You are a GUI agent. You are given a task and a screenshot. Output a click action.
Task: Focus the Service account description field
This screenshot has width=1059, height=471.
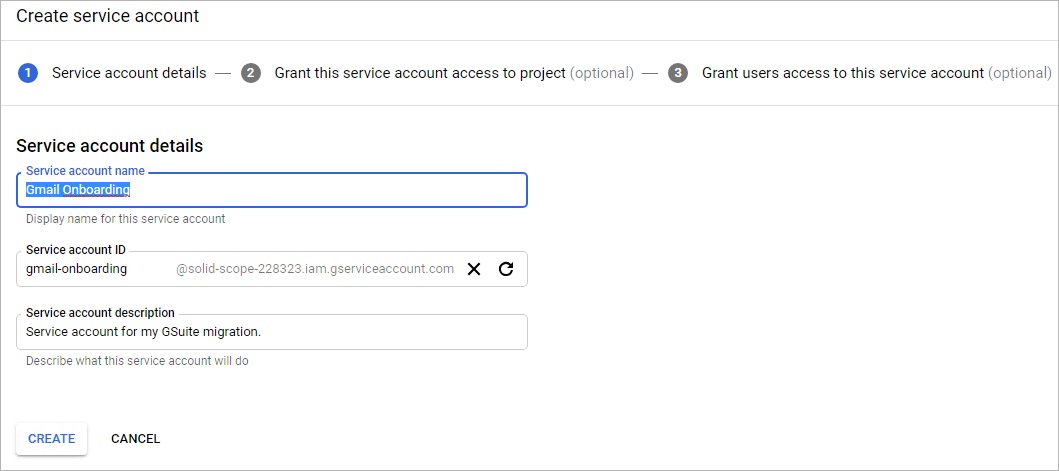[x=272, y=332]
